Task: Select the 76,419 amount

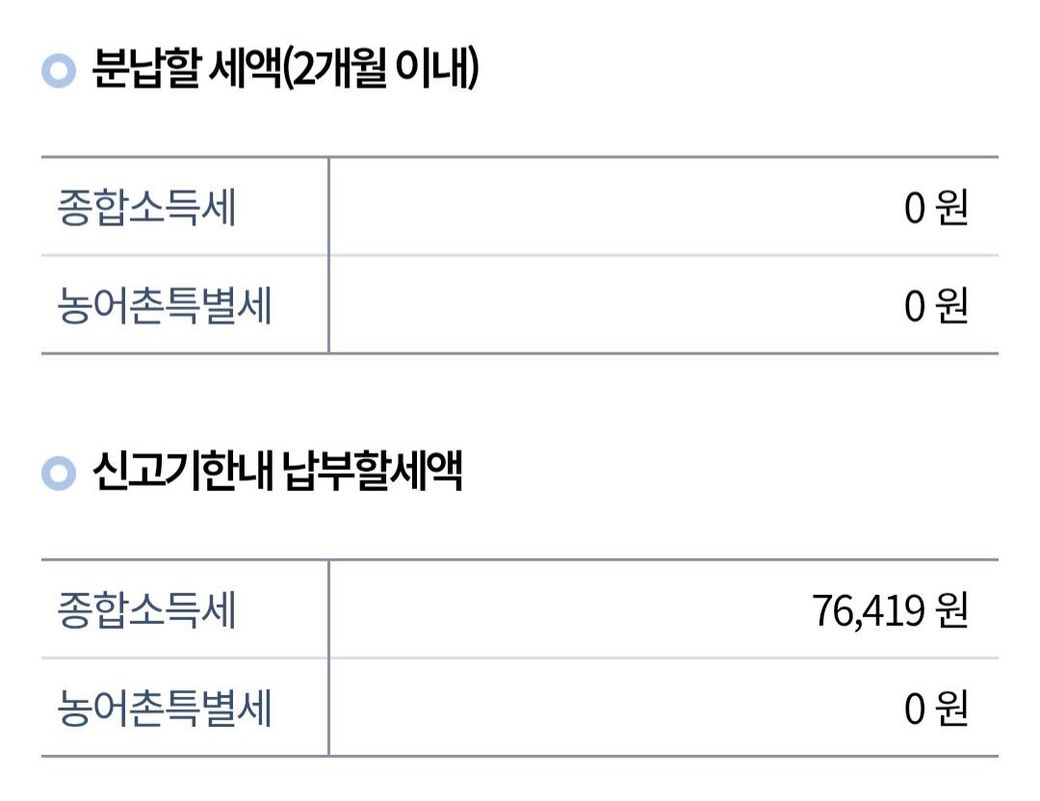Action: pyautogui.click(x=868, y=611)
